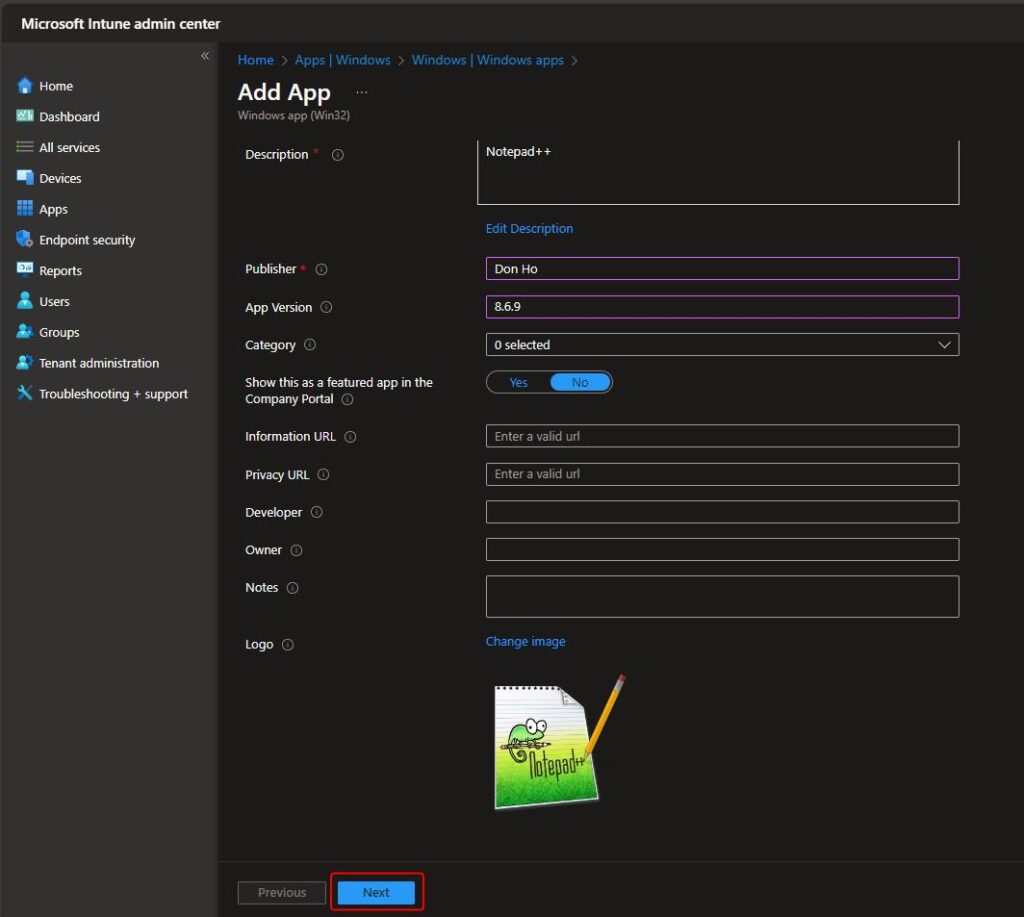Click the info icon next to Owner
Viewport: 1024px width, 917px height.
pyautogui.click(x=296, y=551)
